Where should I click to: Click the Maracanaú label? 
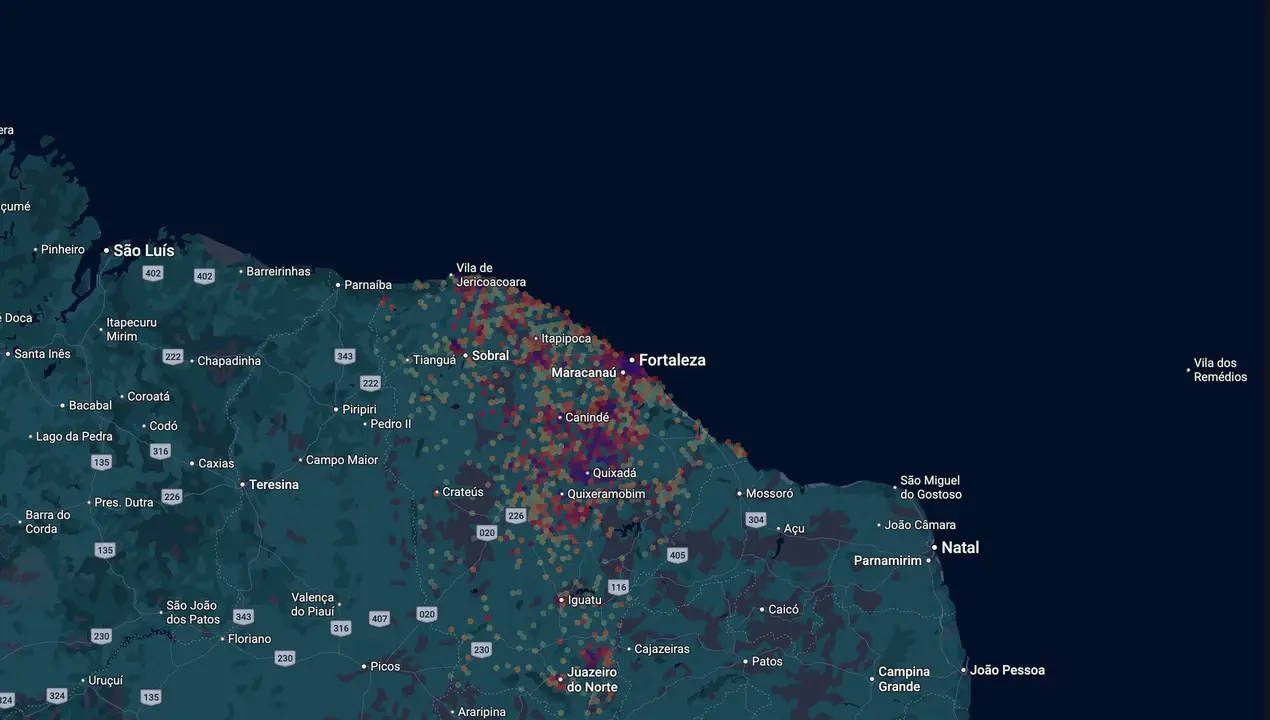pos(584,373)
